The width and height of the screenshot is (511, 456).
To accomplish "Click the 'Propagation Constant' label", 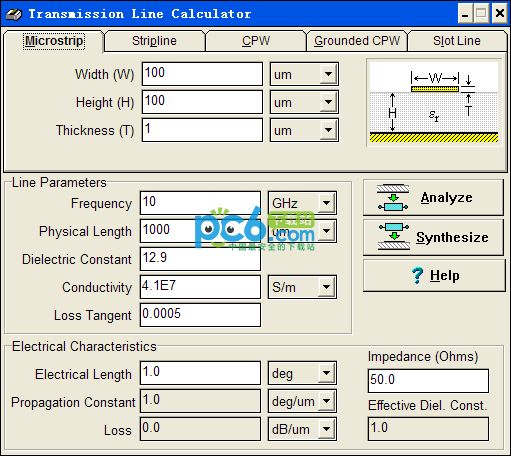I will (73, 402).
